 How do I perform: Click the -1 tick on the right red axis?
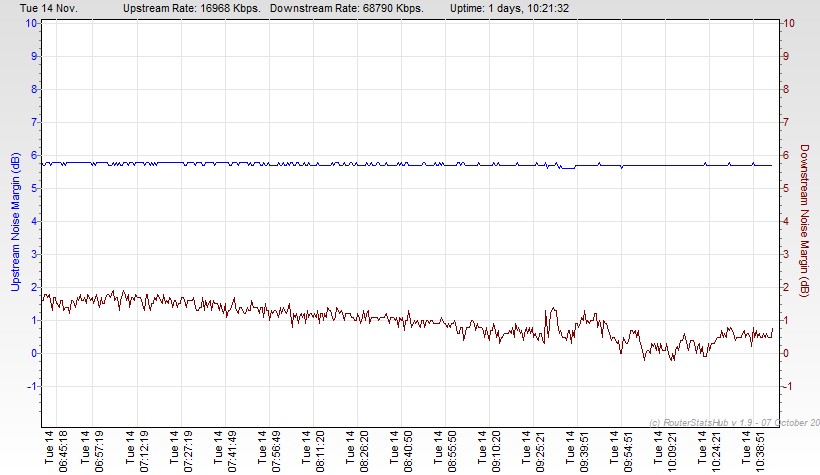pyautogui.click(x=789, y=386)
